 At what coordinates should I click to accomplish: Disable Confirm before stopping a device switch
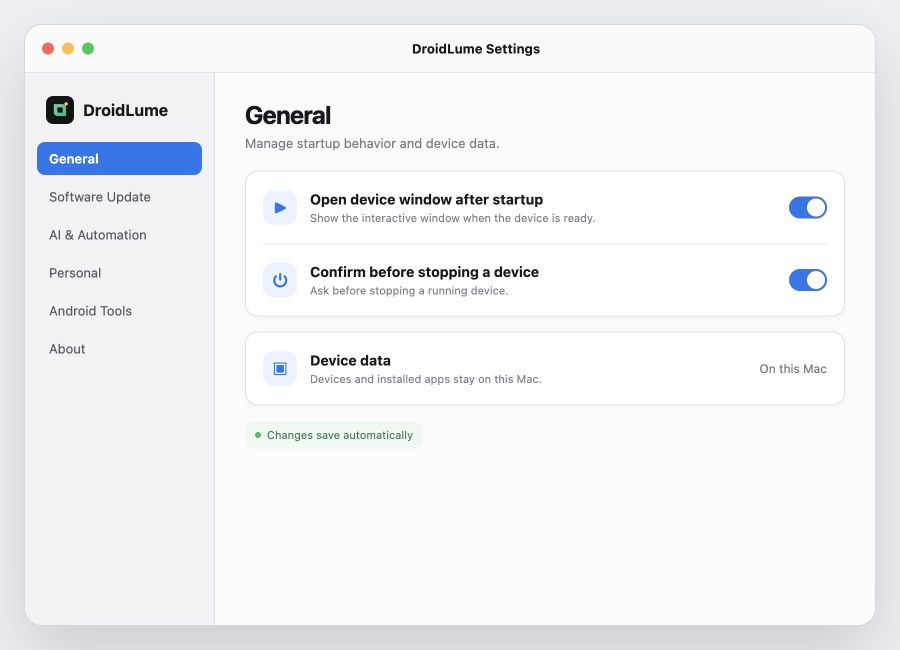[808, 280]
